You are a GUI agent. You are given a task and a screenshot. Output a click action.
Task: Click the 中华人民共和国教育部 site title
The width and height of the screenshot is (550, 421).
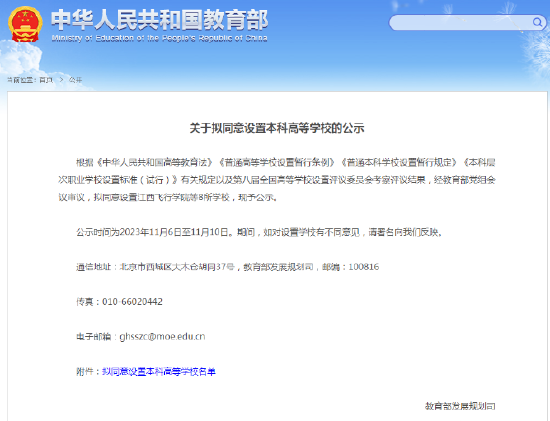160,20
